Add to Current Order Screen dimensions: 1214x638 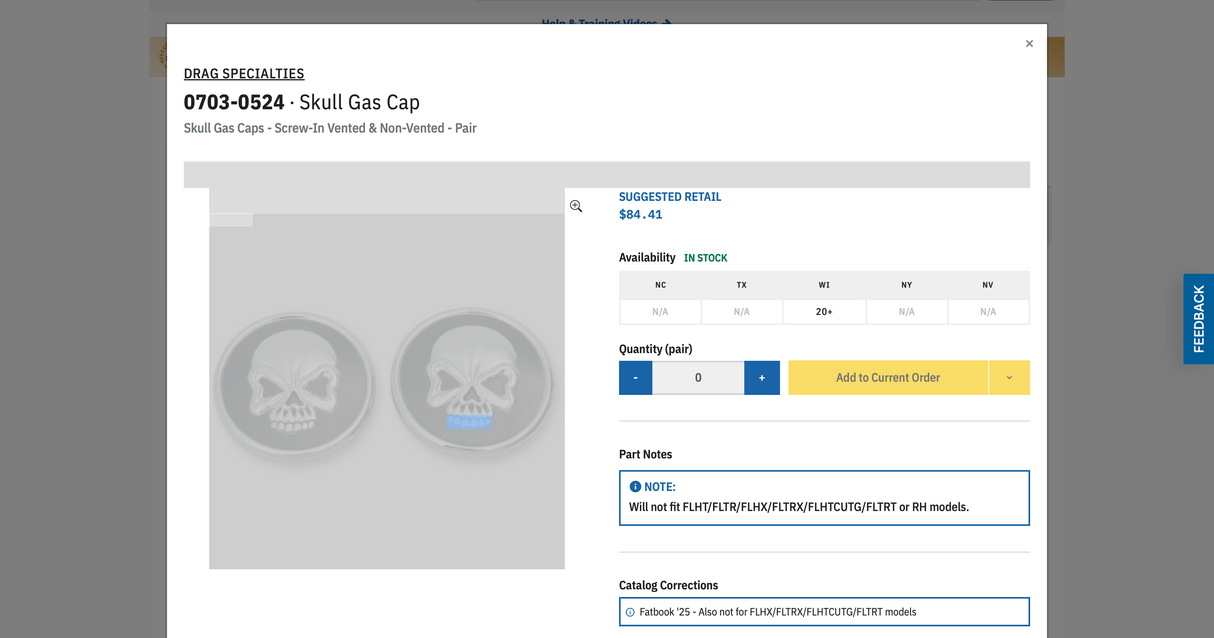click(x=888, y=378)
